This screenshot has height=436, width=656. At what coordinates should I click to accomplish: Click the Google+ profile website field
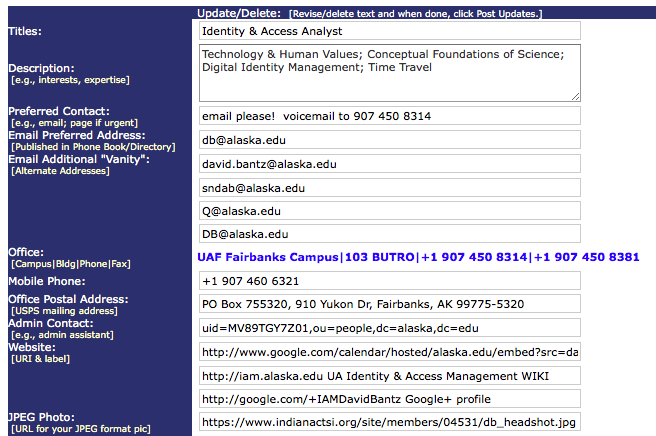tap(390, 399)
